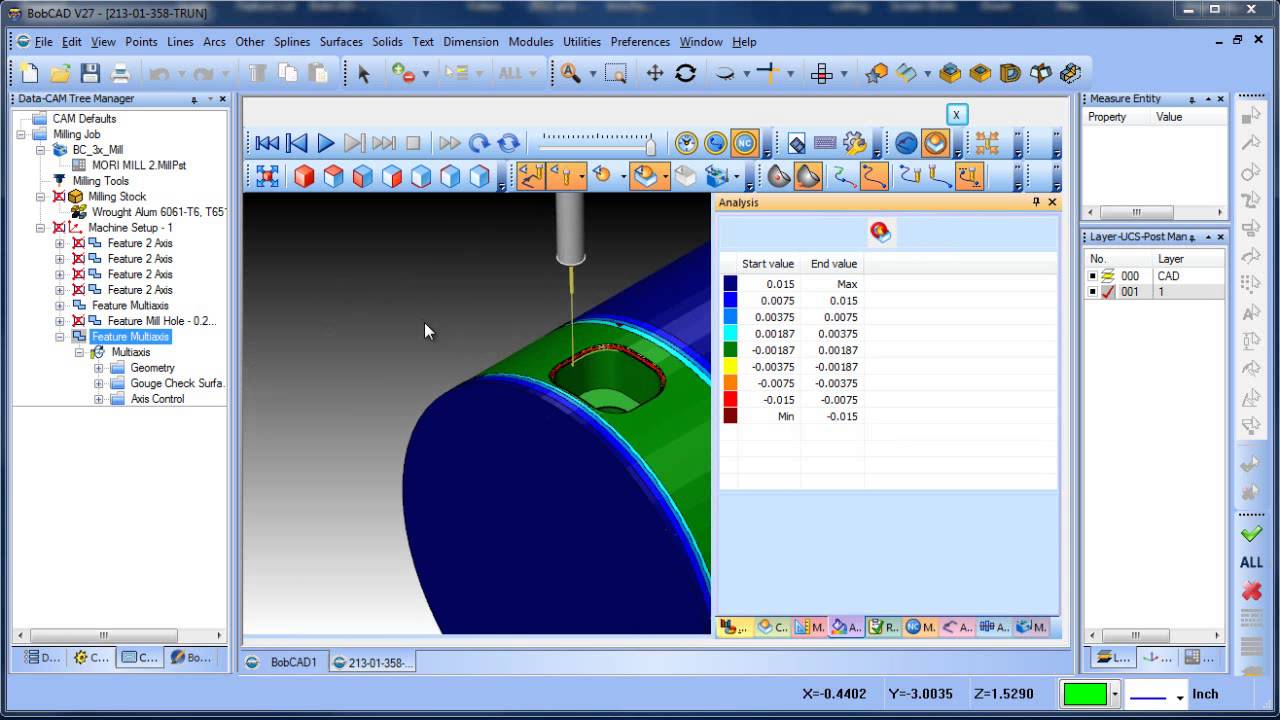Open the Dimension menu

click(471, 42)
